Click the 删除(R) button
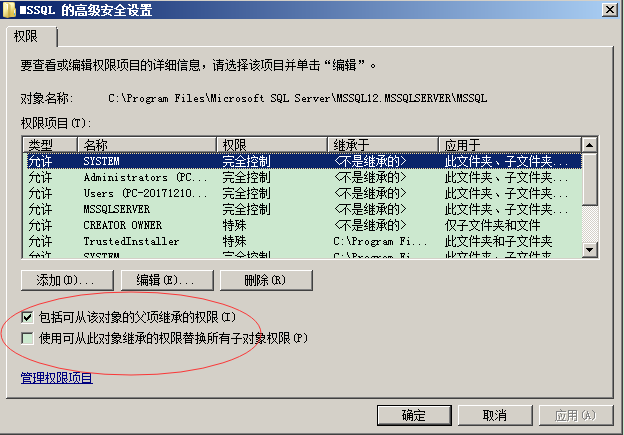 coord(266,280)
